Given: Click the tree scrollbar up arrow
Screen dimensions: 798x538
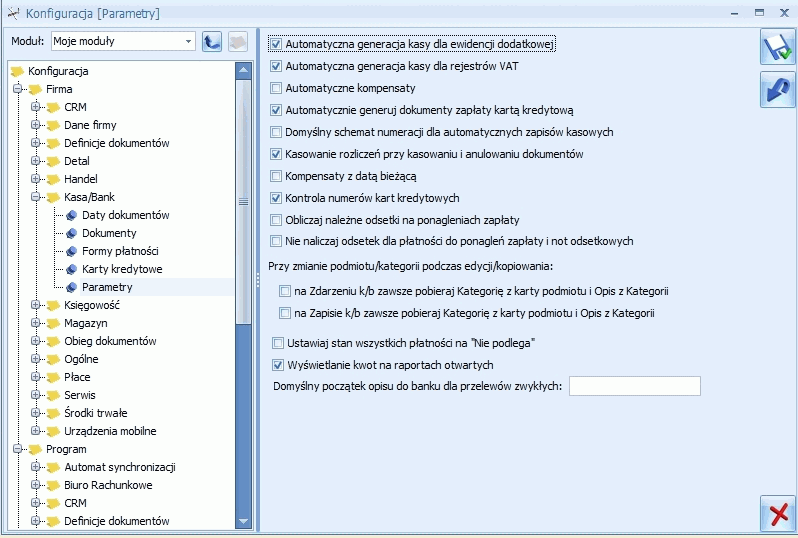Looking at the screenshot, I should pos(243,70).
